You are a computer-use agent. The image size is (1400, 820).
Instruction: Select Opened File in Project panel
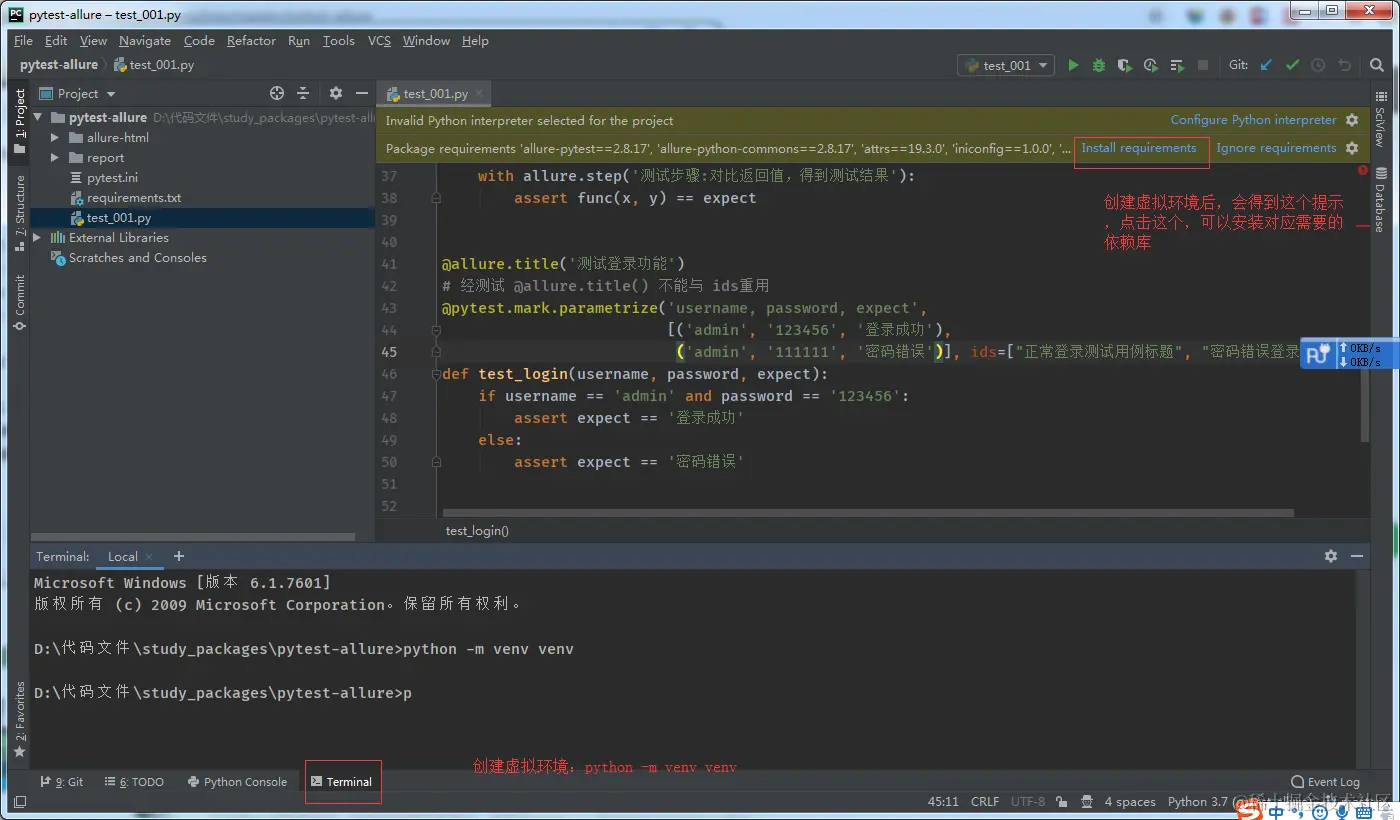(x=276, y=93)
